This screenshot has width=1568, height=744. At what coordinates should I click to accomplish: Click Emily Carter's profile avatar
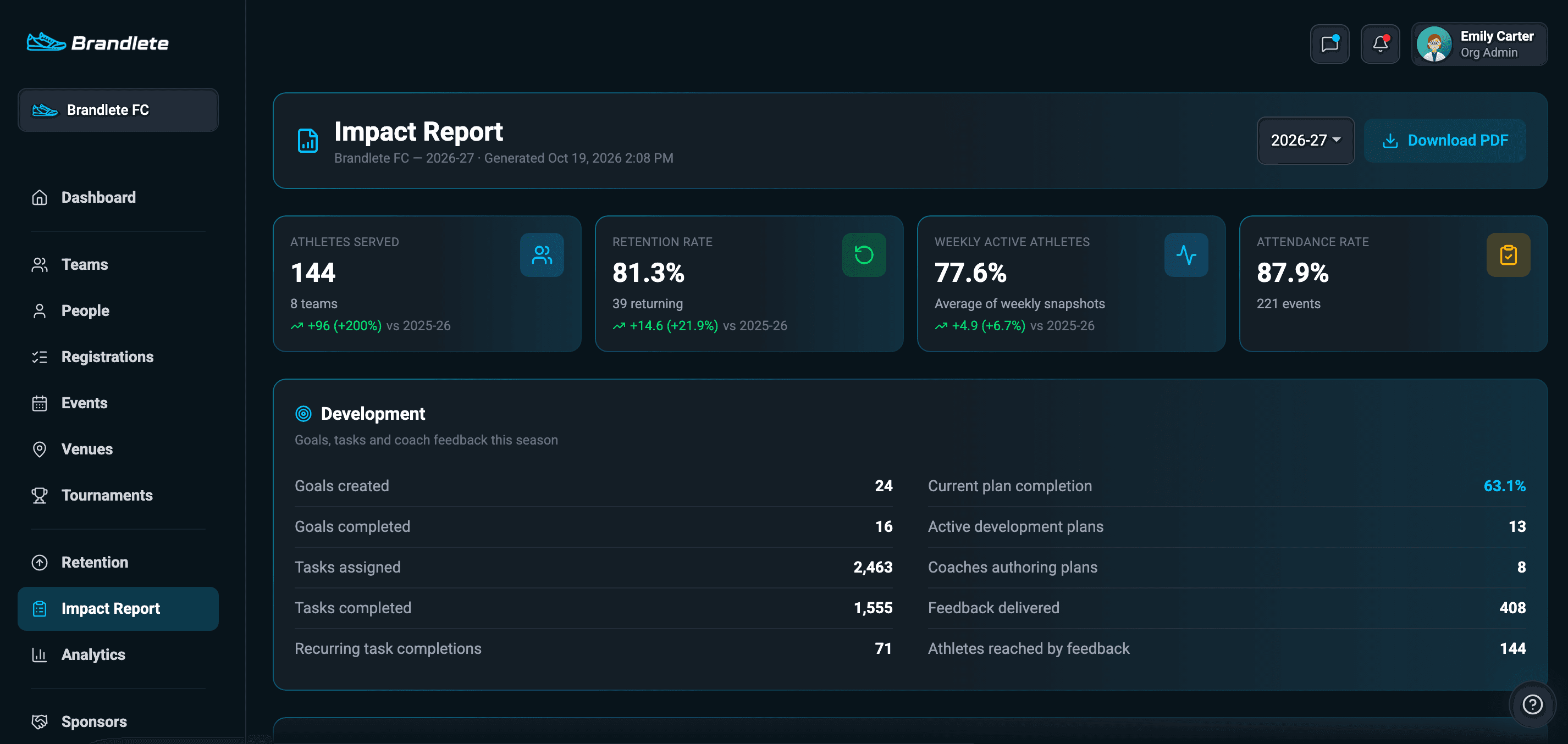click(1434, 44)
